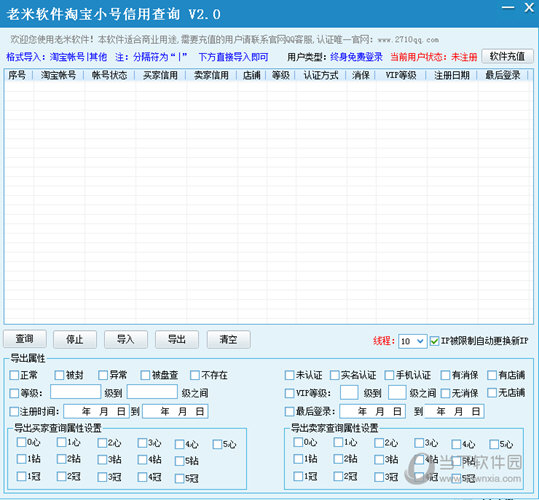
Task: Check buyer 1钻 credit checkbox
Action: point(21,459)
